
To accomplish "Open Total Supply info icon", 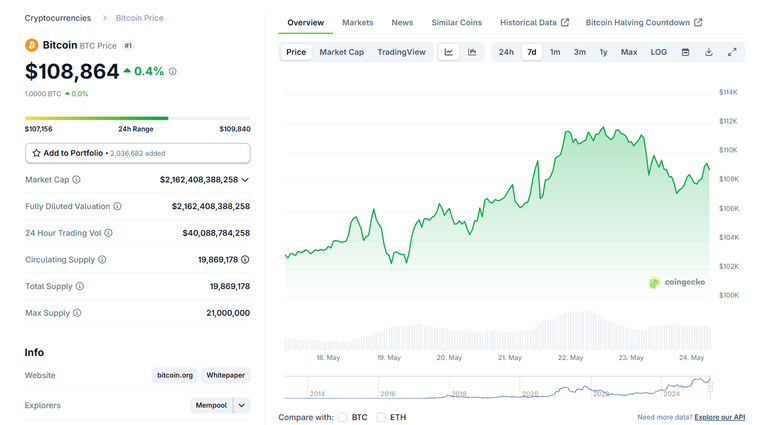I will pos(80,286).
